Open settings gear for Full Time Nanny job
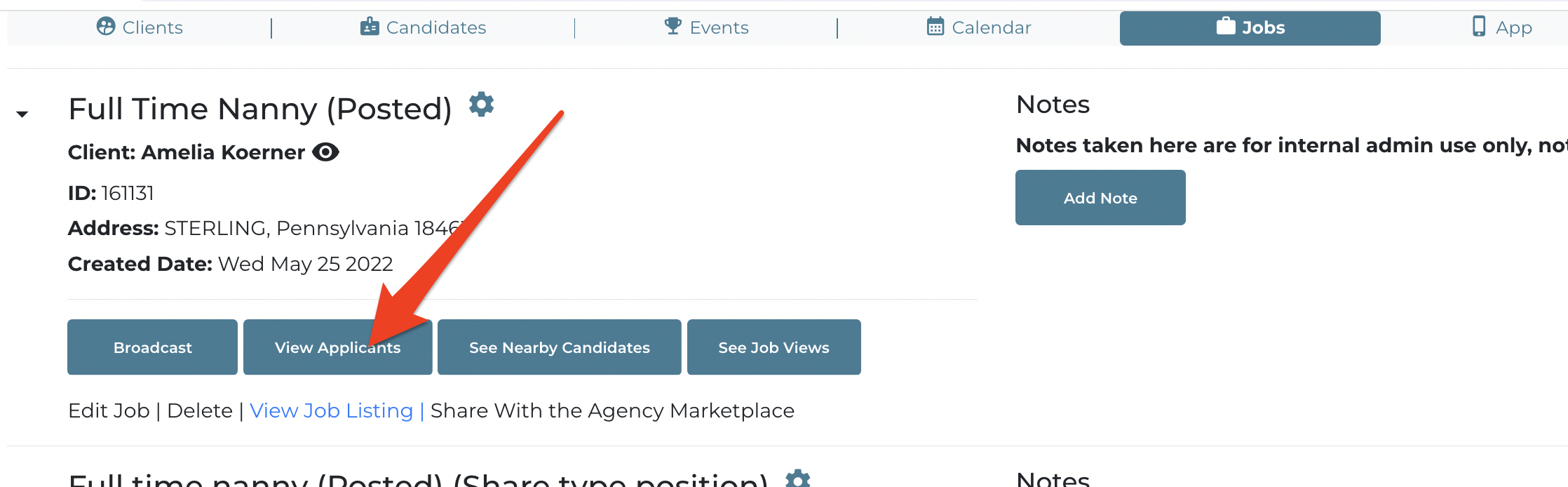Image resolution: width=1568 pixels, height=487 pixels. coord(482,104)
